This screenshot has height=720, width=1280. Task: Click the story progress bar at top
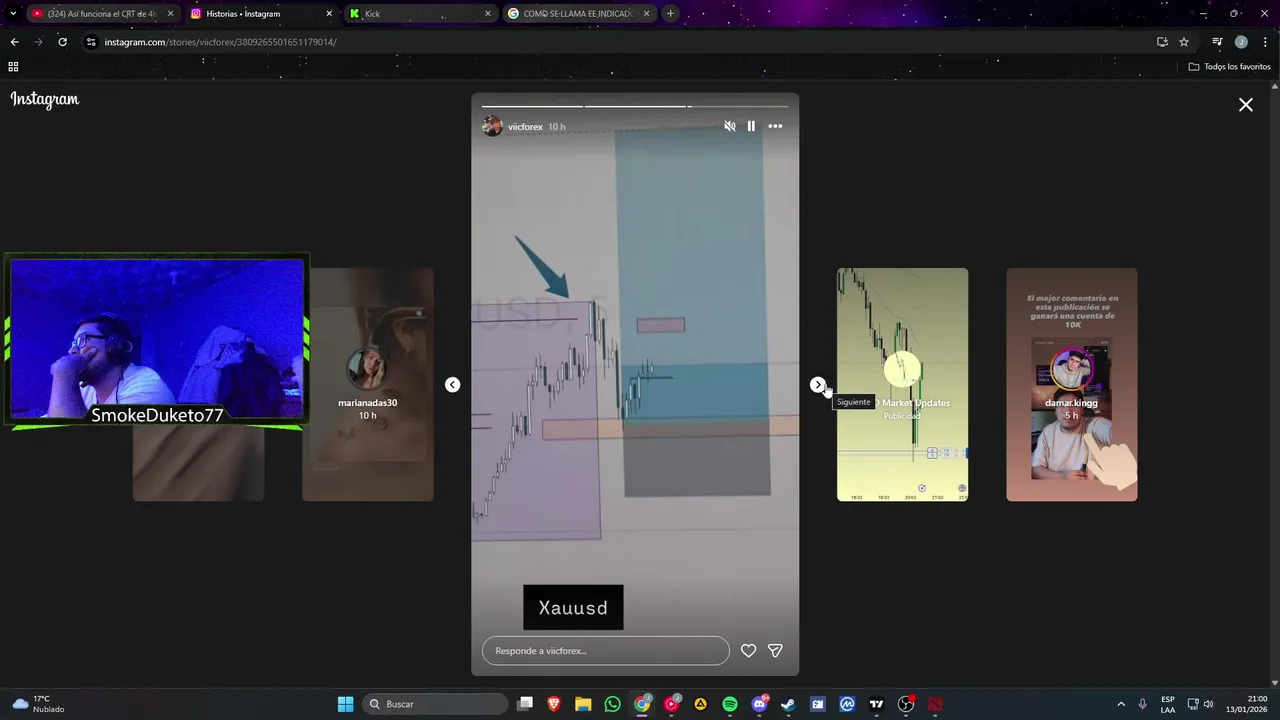pyautogui.click(x=635, y=105)
